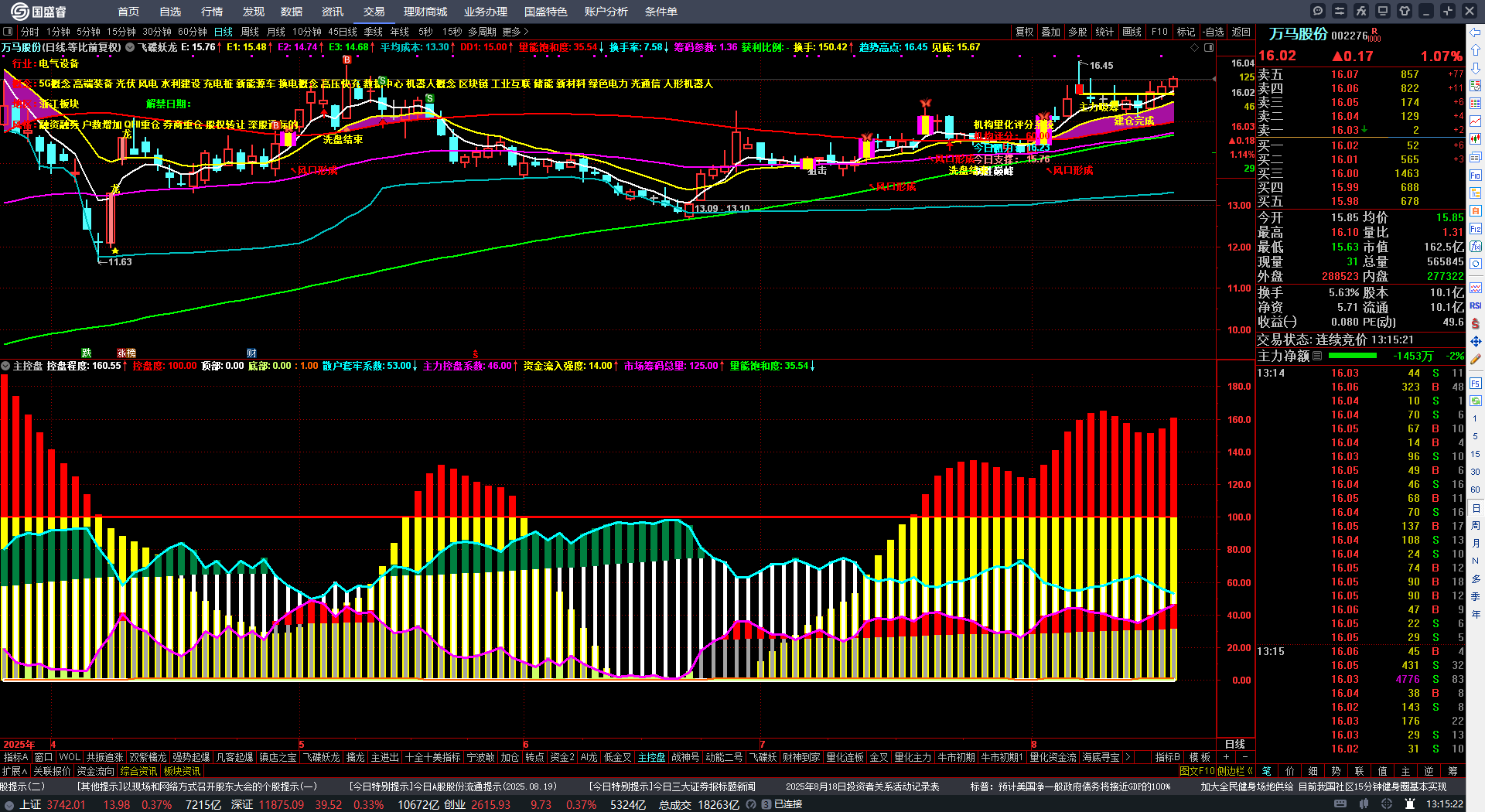Image resolution: width=1485 pixels, height=812 pixels.
Task: Open the stacked windows icon in sidebar
Action: (x=1476, y=157)
